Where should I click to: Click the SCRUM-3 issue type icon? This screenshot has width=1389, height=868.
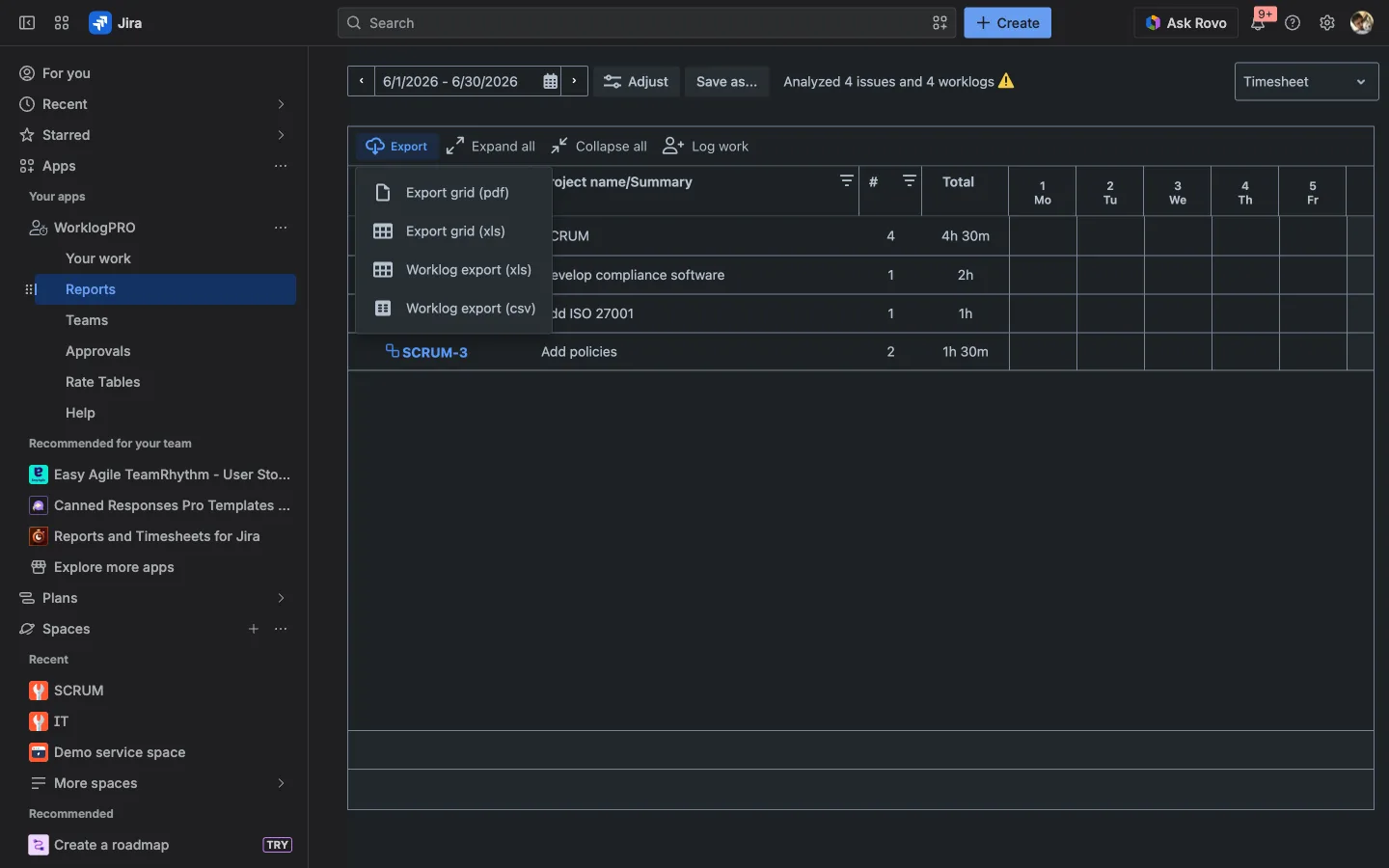[x=392, y=351]
